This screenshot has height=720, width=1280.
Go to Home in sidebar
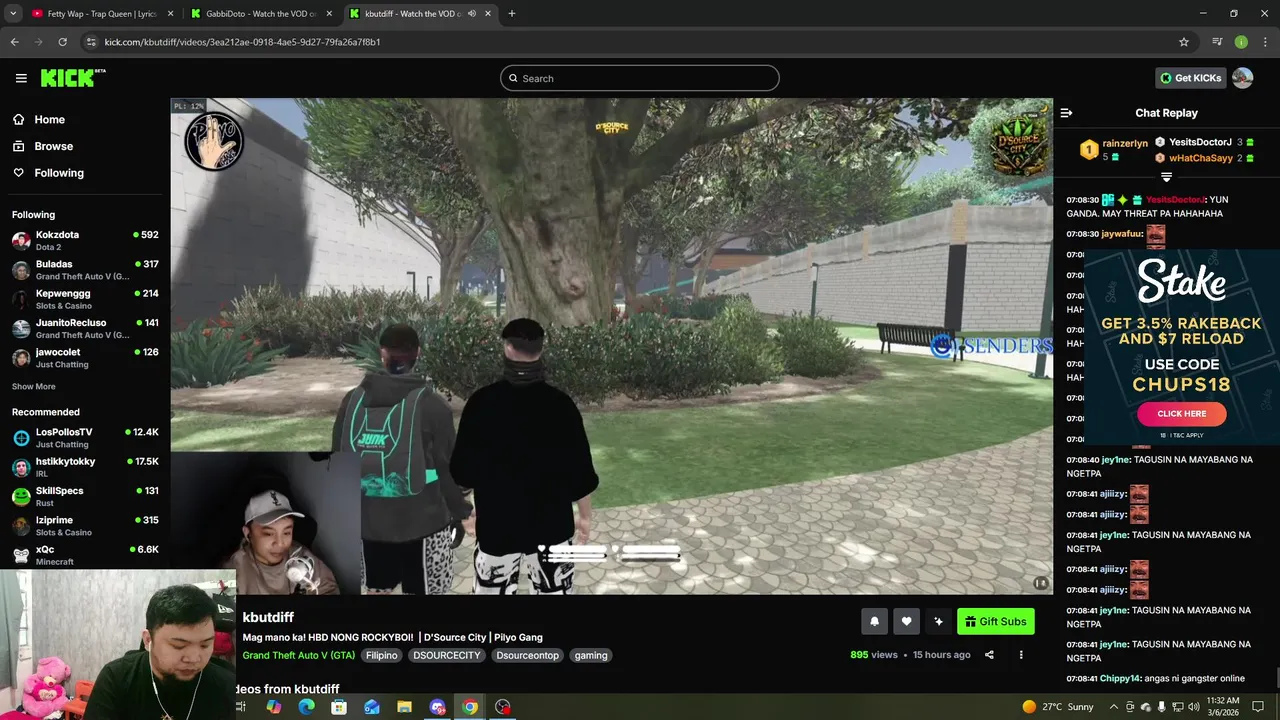click(x=49, y=119)
